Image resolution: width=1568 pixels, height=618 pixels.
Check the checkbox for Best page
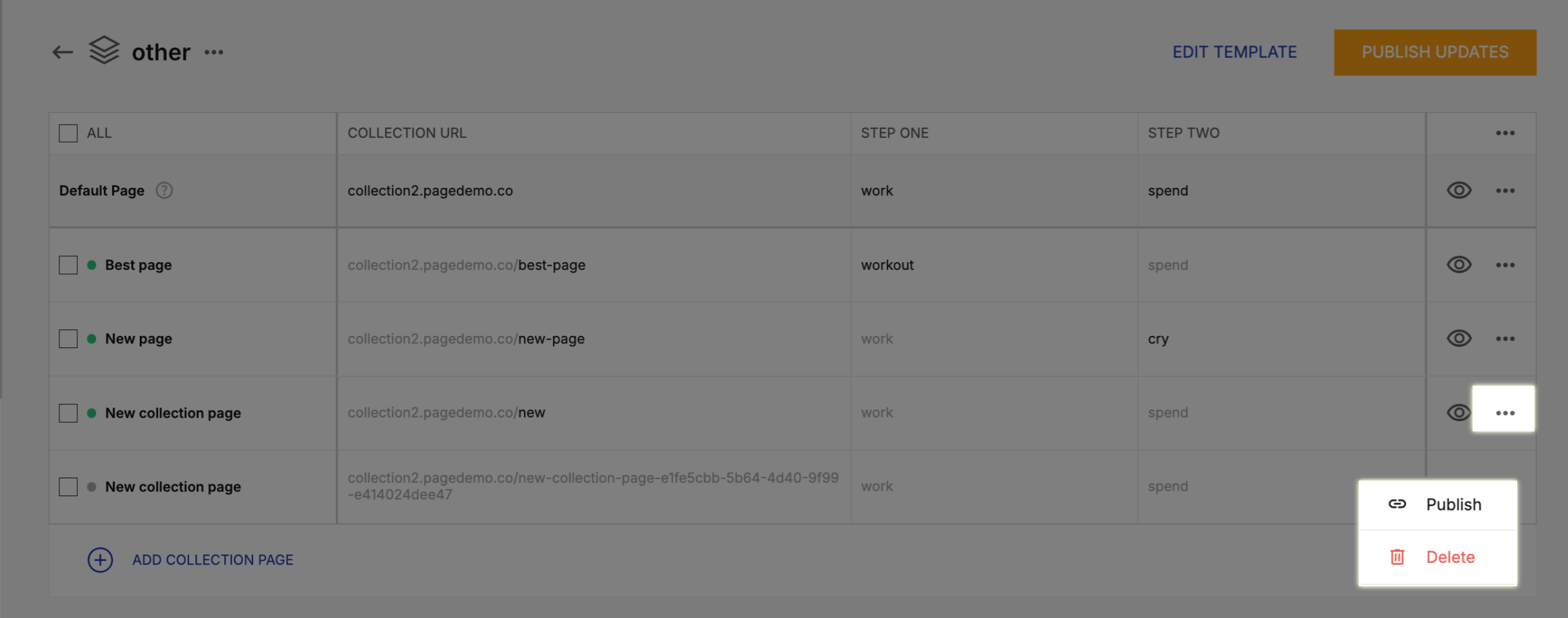pos(68,265)
